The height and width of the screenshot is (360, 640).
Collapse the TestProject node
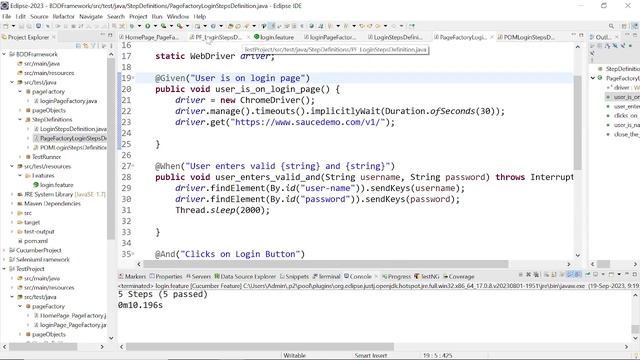pyautogui.click(x=4, y=269)
